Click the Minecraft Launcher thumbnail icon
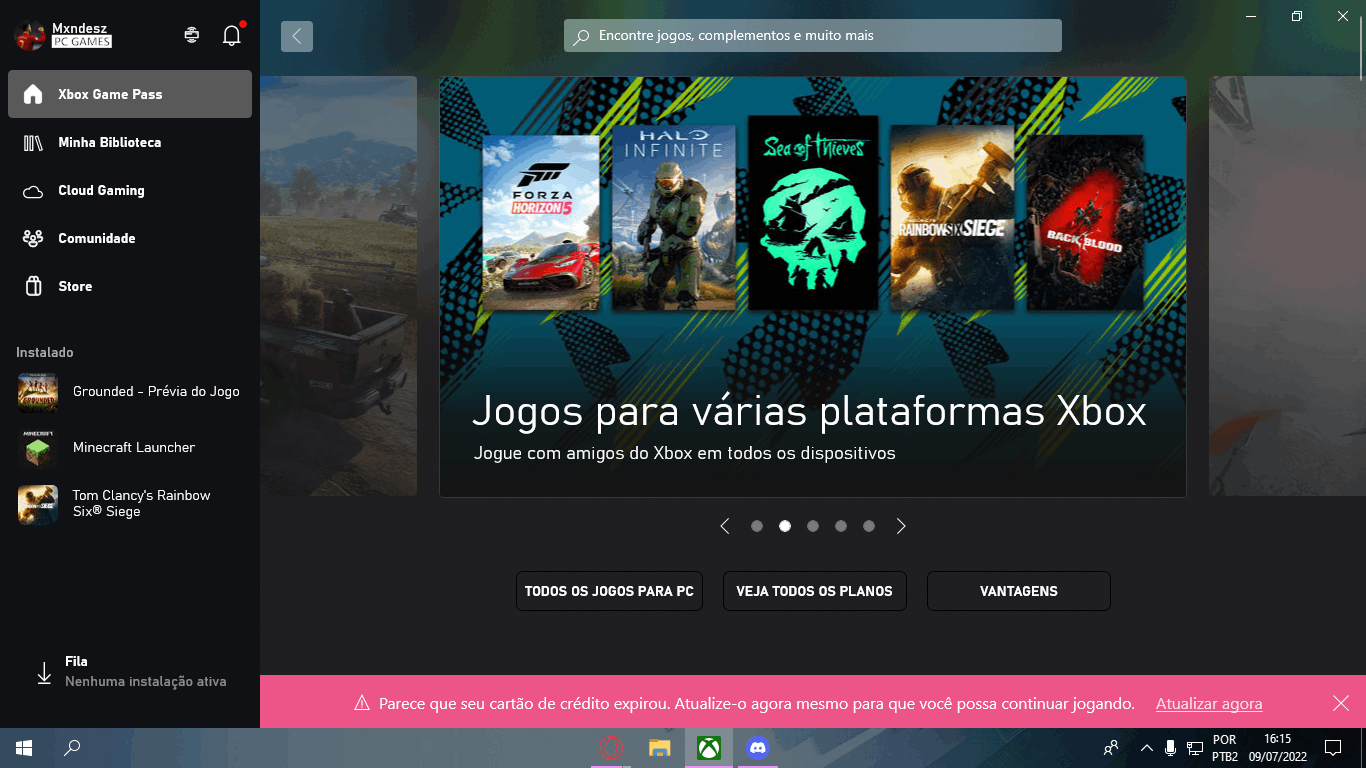Viewport: 1366px width, 768px height. click(x=38, y=448)
